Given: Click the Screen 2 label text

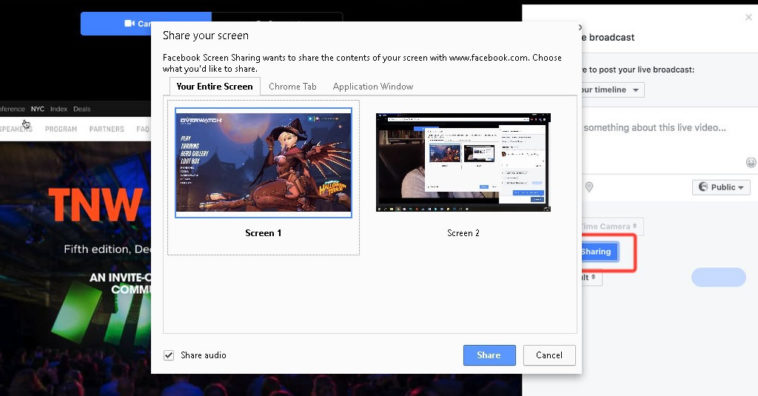Looking at the screenshot, I should [463, 233].
